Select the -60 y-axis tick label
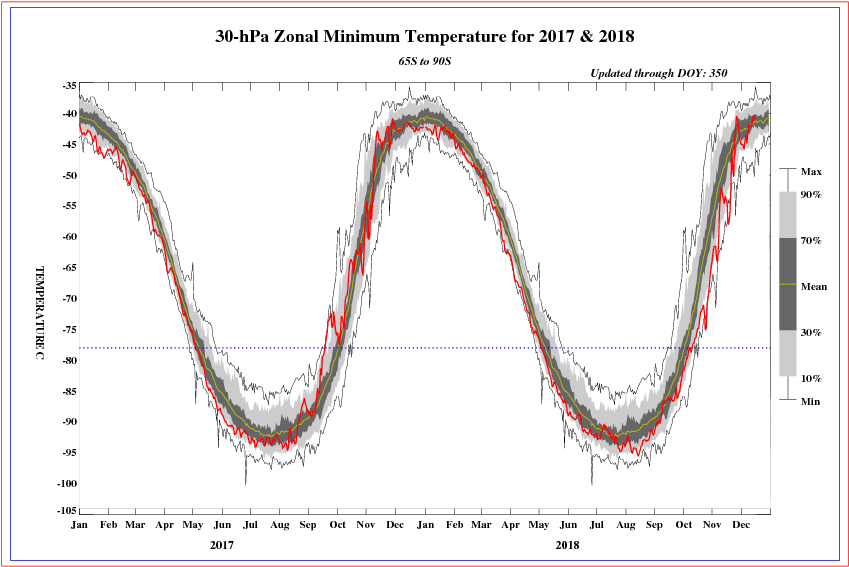This screenshot has height=567, width=849. tap(70, 236)
